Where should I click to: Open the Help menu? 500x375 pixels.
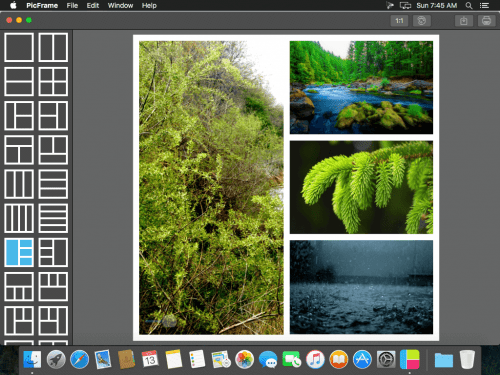pos(149,5)
